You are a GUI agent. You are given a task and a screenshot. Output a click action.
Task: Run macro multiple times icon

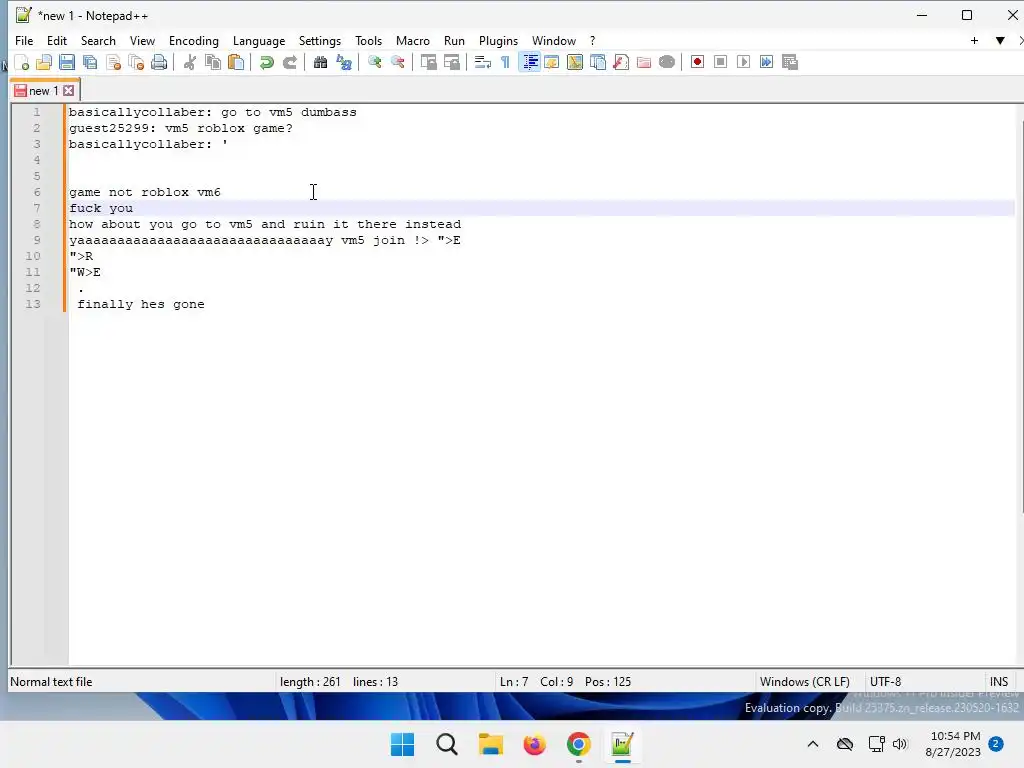tap(767, 62)
